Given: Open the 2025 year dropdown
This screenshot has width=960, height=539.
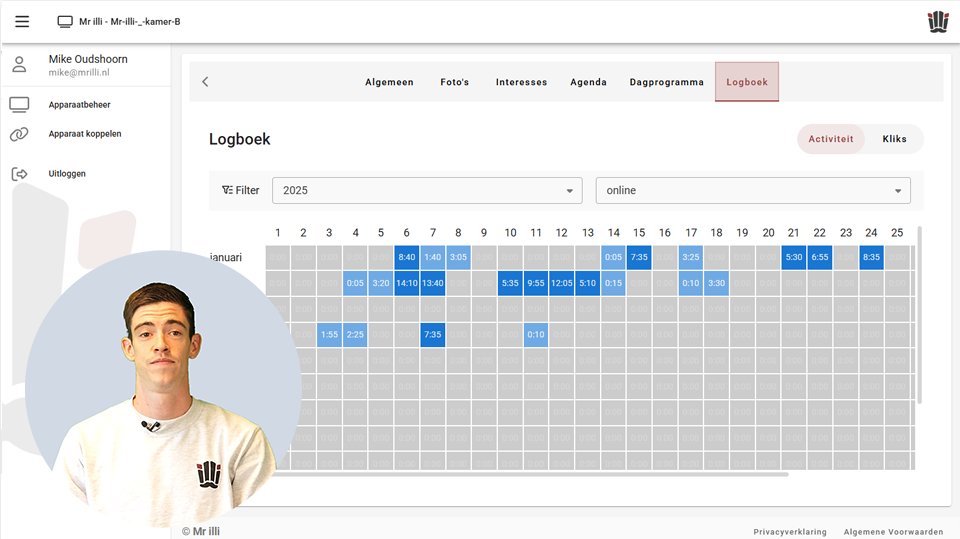Looking at the screenshot, I should pyautogui.click(x=427, y=190).
